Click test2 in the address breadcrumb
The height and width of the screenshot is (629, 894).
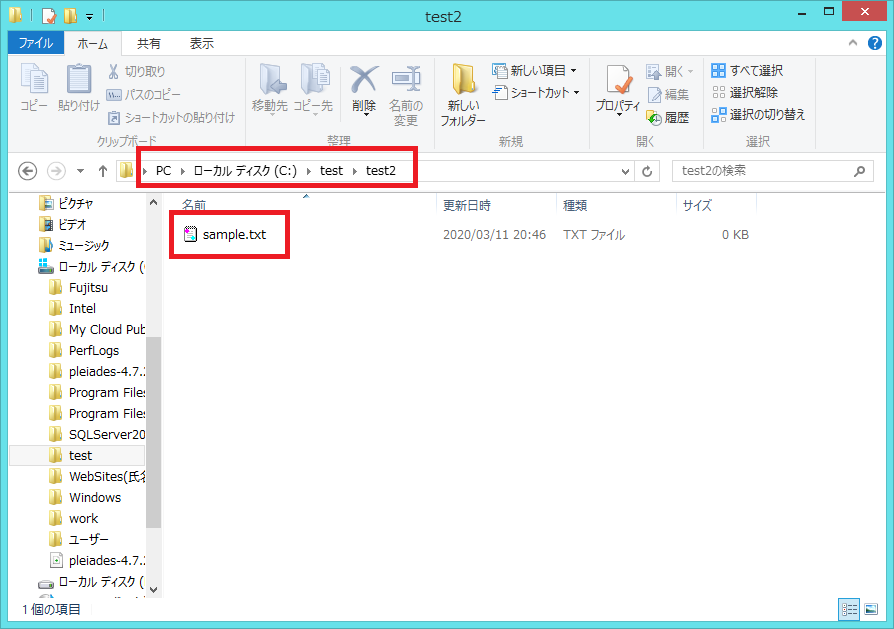[x=381, y=171]
